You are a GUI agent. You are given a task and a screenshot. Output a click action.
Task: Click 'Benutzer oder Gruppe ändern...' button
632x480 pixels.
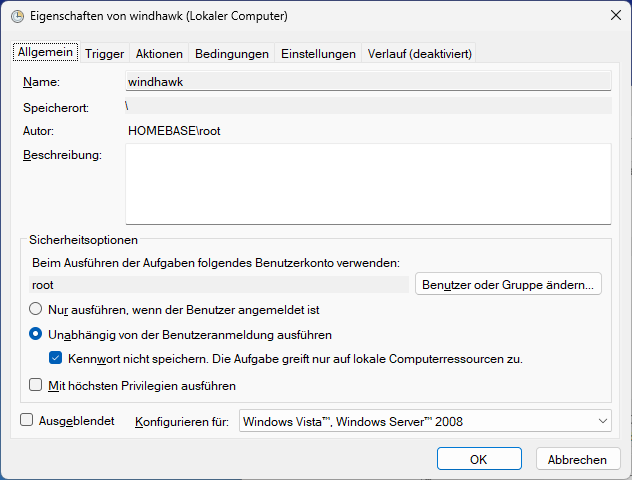[x=508, y=284]
